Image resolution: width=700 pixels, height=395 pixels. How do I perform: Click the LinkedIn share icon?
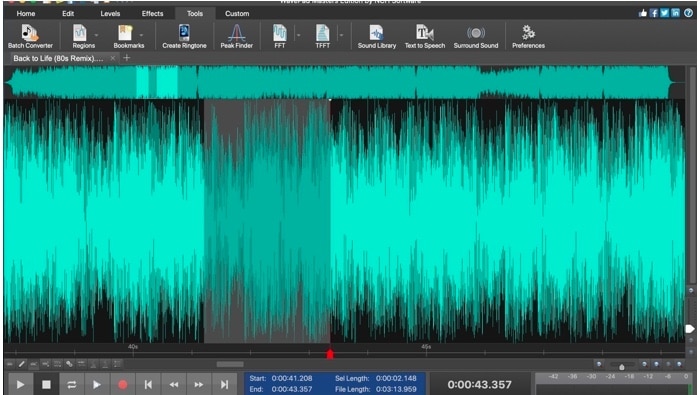click(x=675, y=13)
